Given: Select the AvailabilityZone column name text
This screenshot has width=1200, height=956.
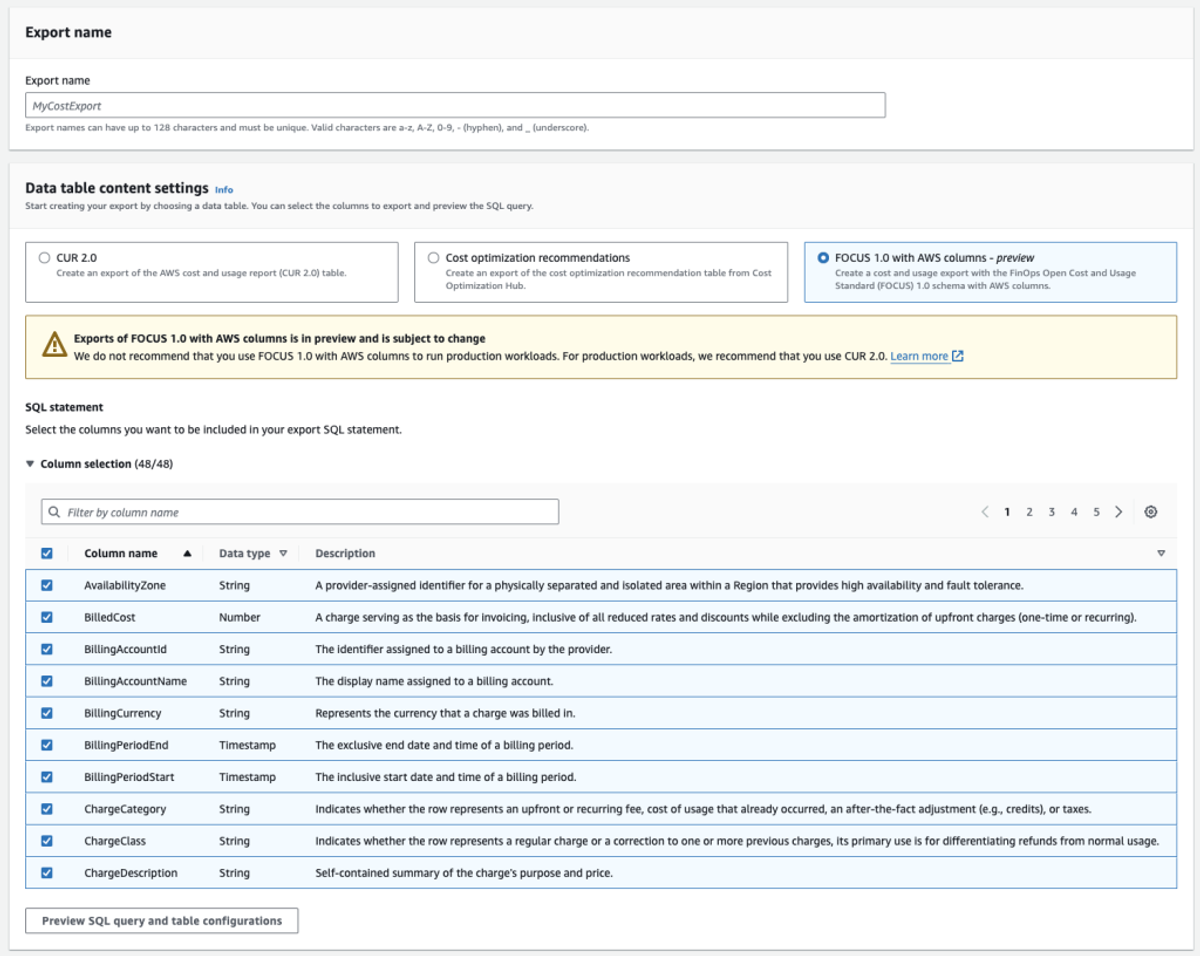Looking at the screenshot, I should click(125, 585).
